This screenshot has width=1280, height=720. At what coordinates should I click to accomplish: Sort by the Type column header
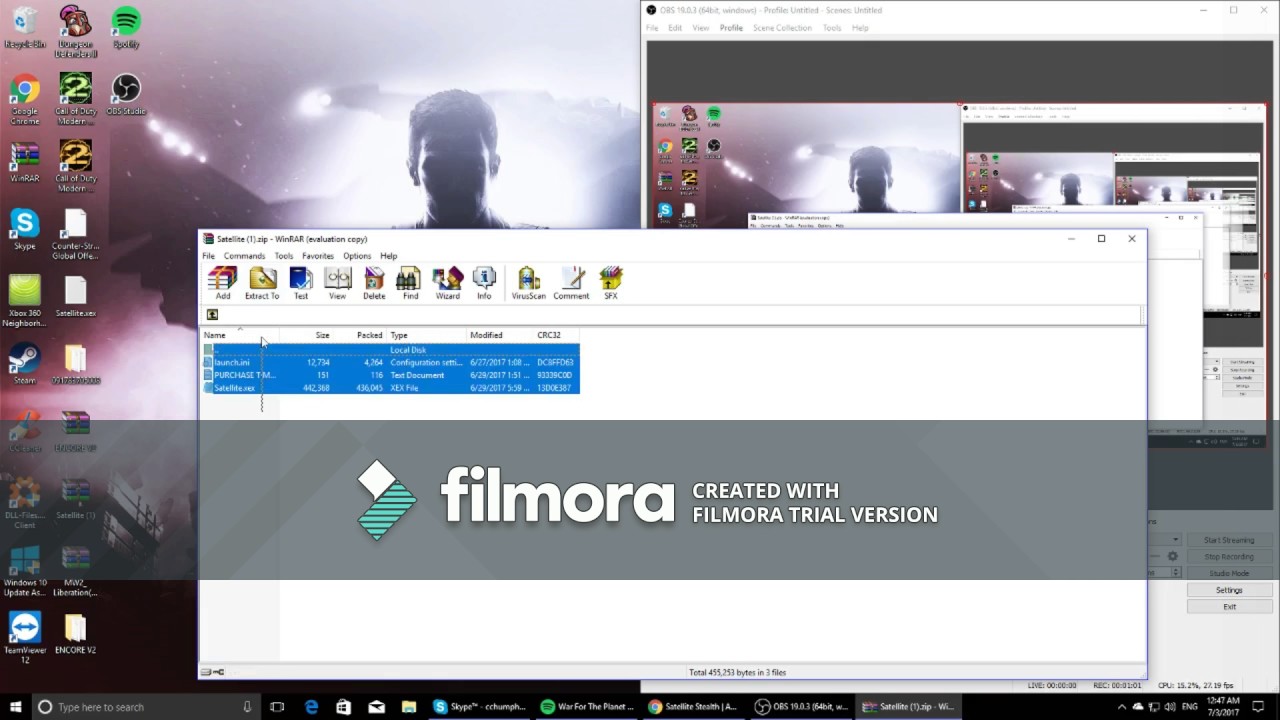click(x=426, y=335)
